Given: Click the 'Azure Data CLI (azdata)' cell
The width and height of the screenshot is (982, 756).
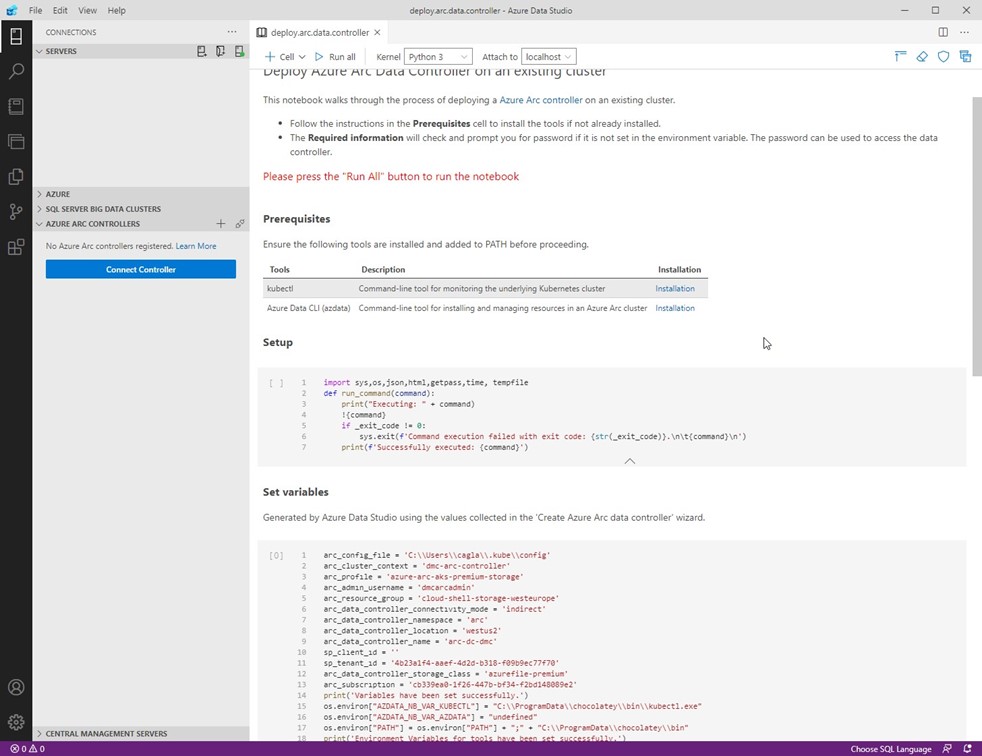Looking at the screenshot, I should (x=308, y=308).
